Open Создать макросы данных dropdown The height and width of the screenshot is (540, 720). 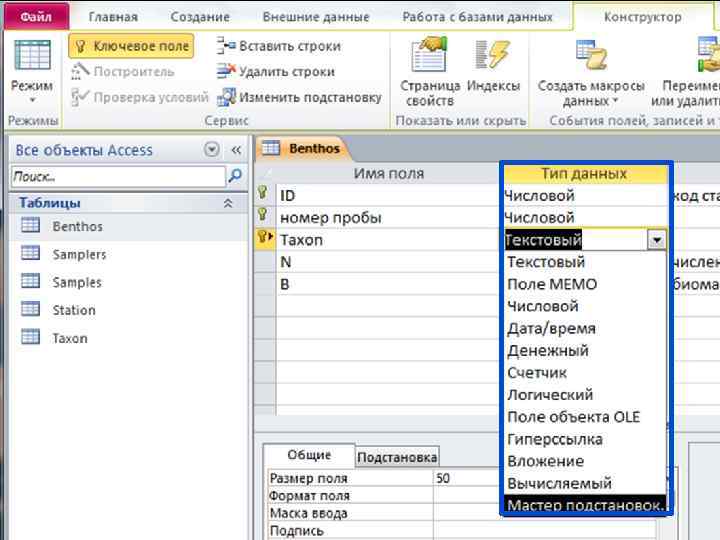point(591,72)
